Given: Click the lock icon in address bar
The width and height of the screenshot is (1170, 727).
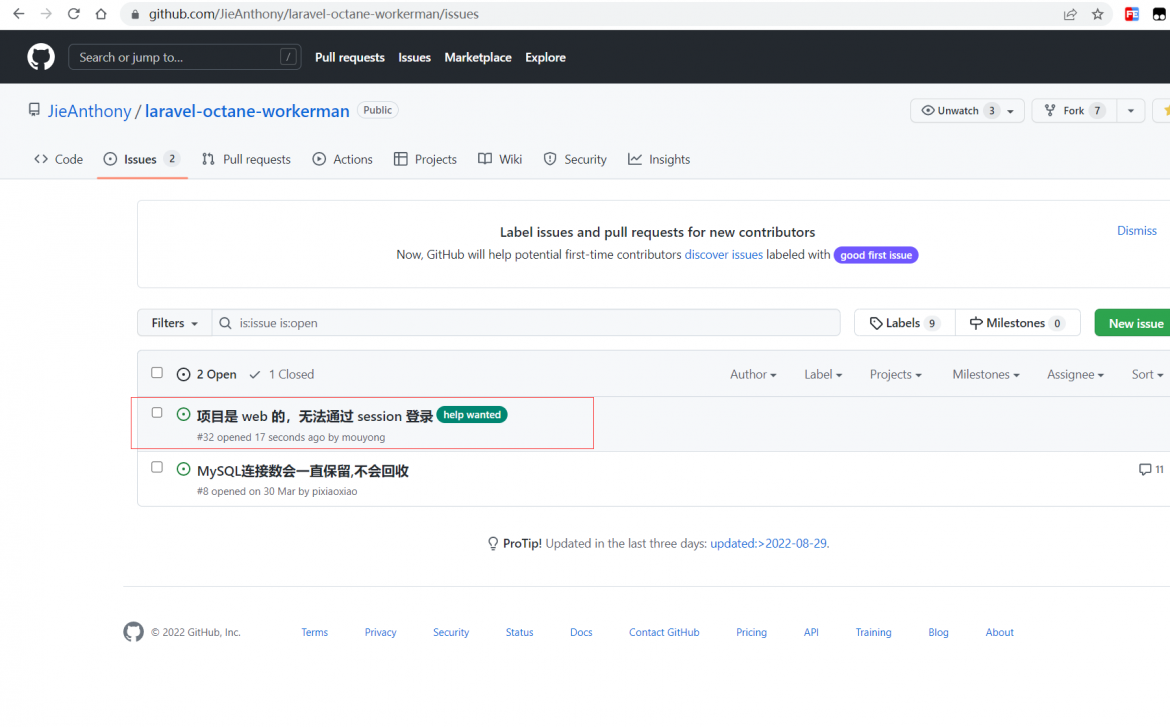Looking at the screenshot, I should tap(135, 14).
